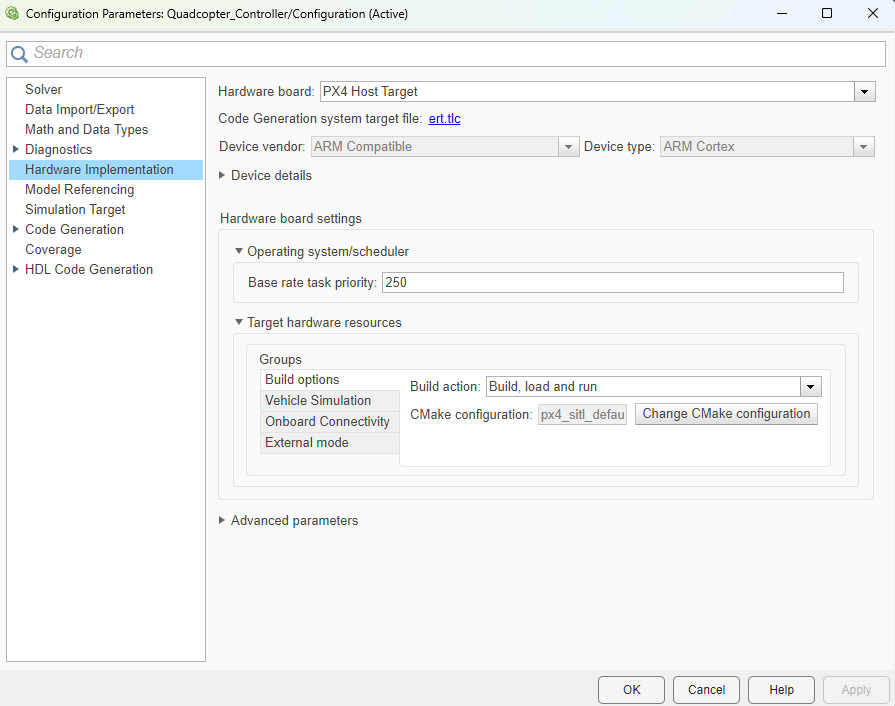This screenshot has width=895, height=706.
Task: Expand the Code Generation tree node
Action: click(x=14, y=229)
